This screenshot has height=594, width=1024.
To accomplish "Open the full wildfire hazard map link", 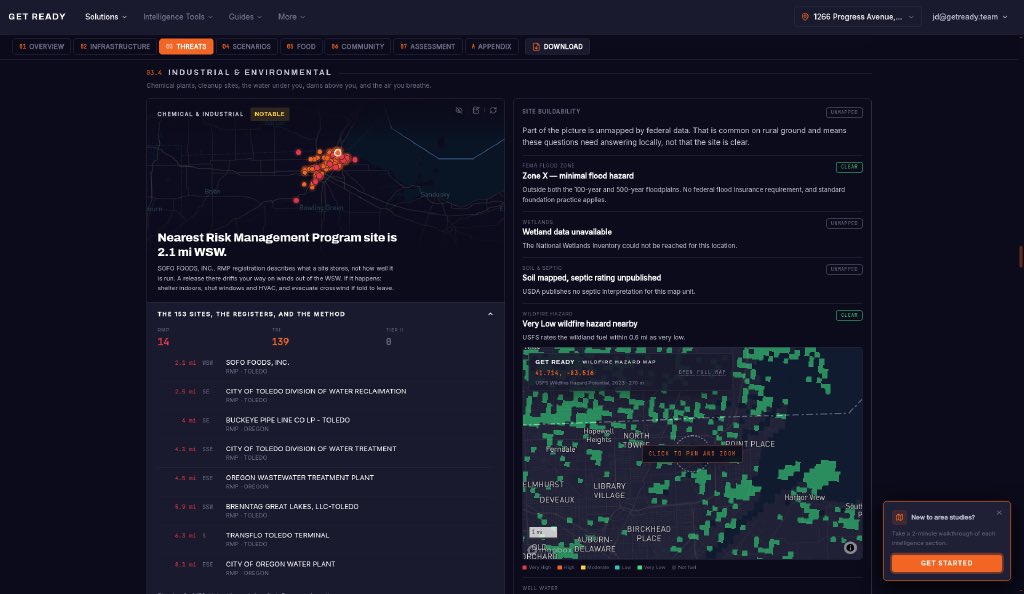I will (701, 372).
